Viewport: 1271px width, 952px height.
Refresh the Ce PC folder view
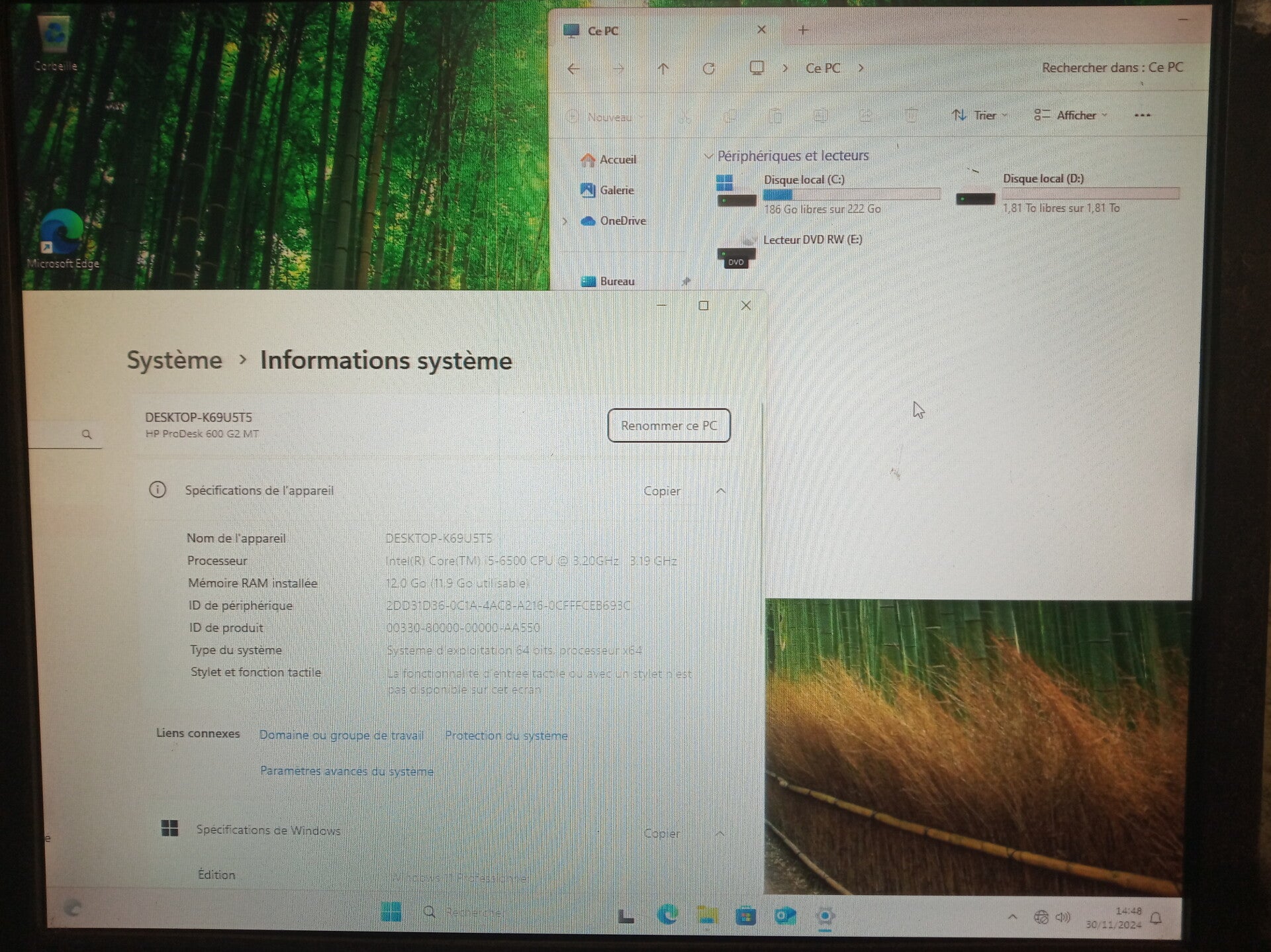click(708, 68)
